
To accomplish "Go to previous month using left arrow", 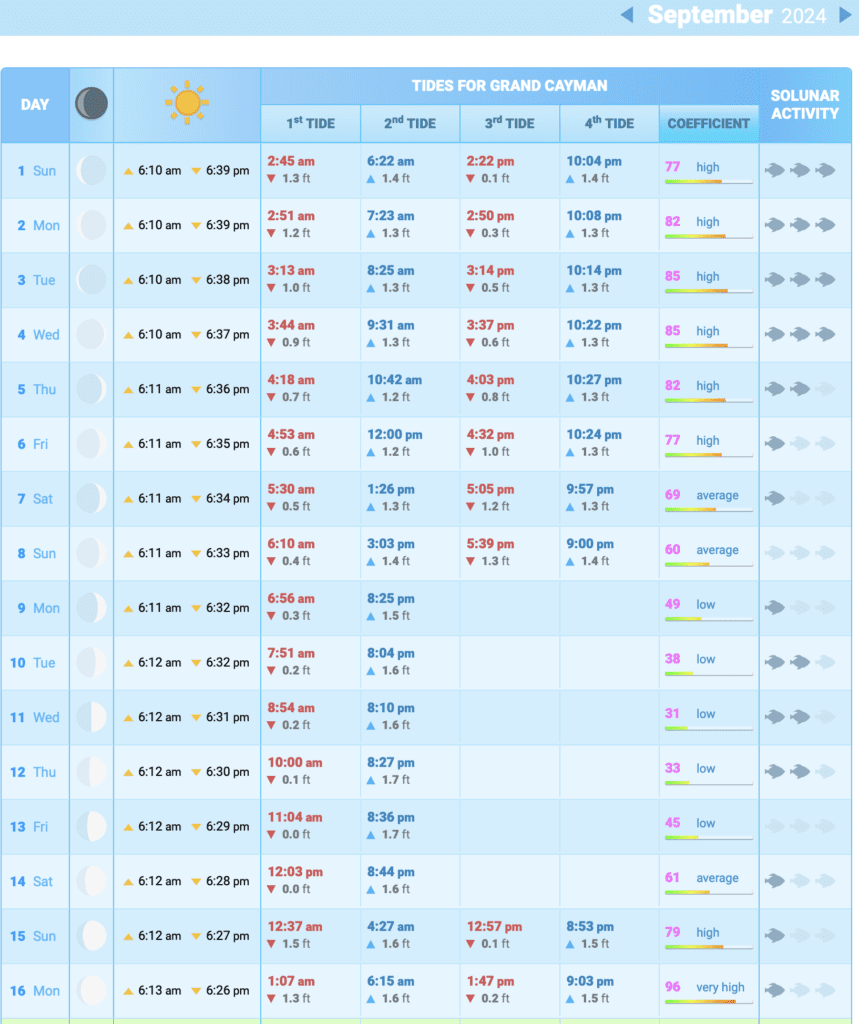I will (627, 15).
